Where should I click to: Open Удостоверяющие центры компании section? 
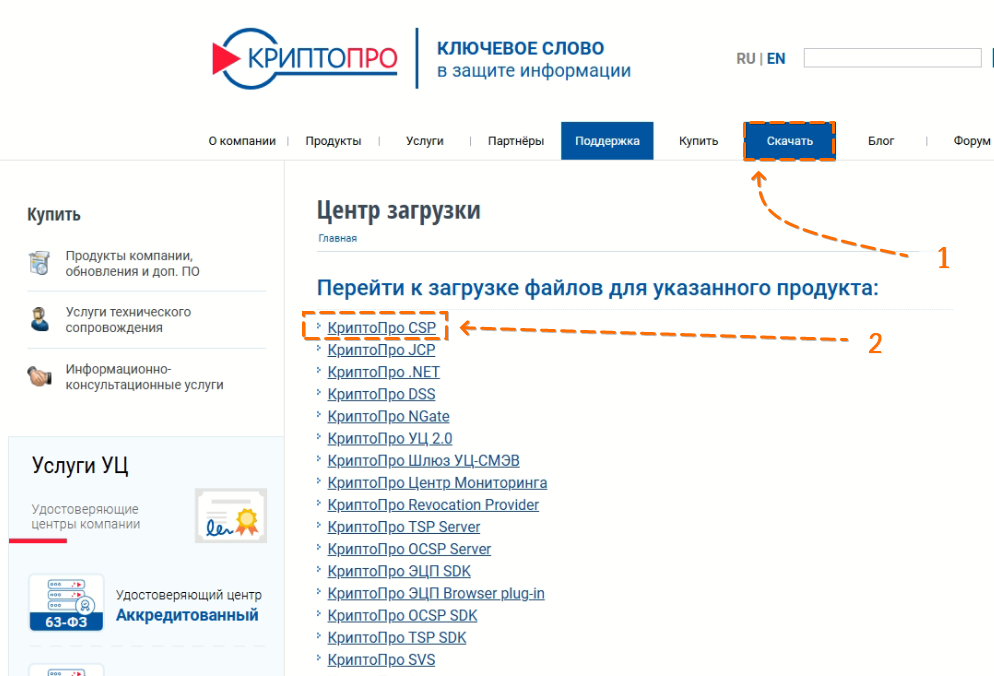pos(86,516)
